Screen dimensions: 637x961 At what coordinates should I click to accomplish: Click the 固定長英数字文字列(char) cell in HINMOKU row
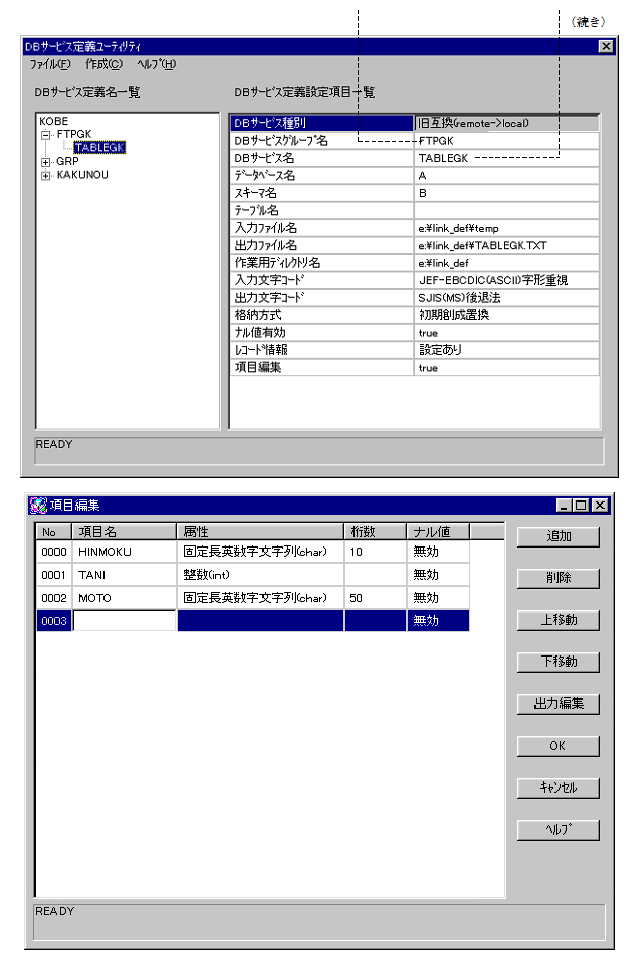(261, 552)
